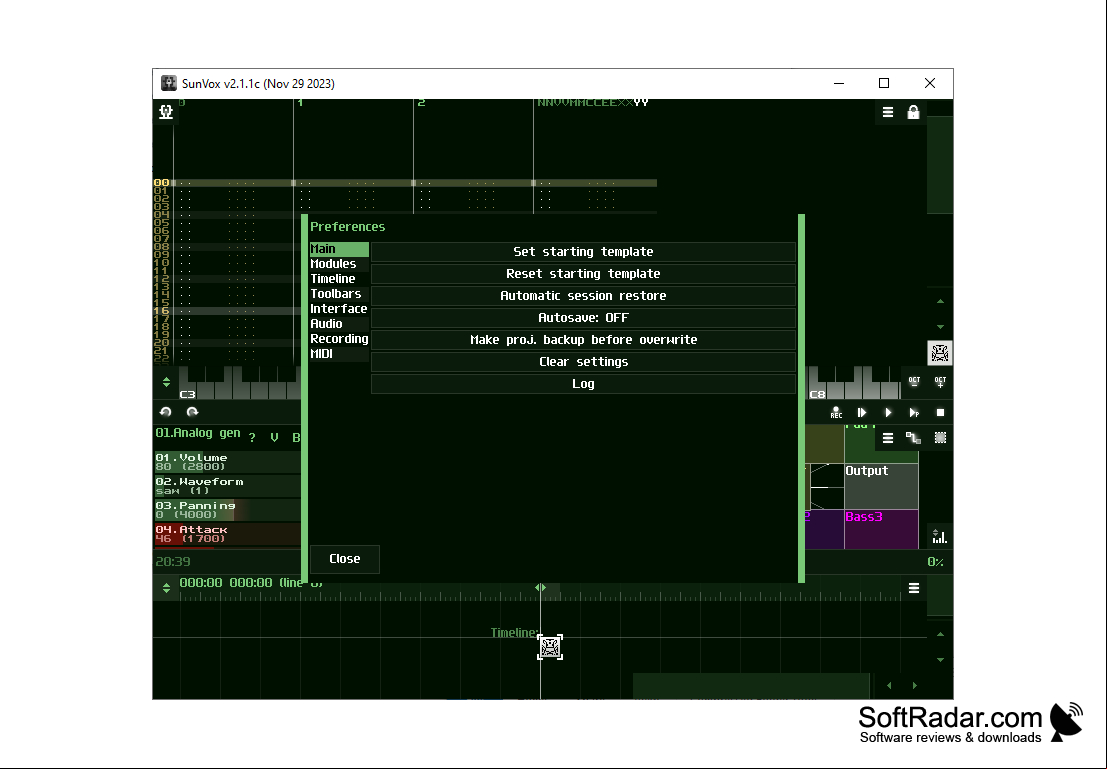Stop playback with the Stop button
Screen dimensions: 1107x769
coord(940,412)
